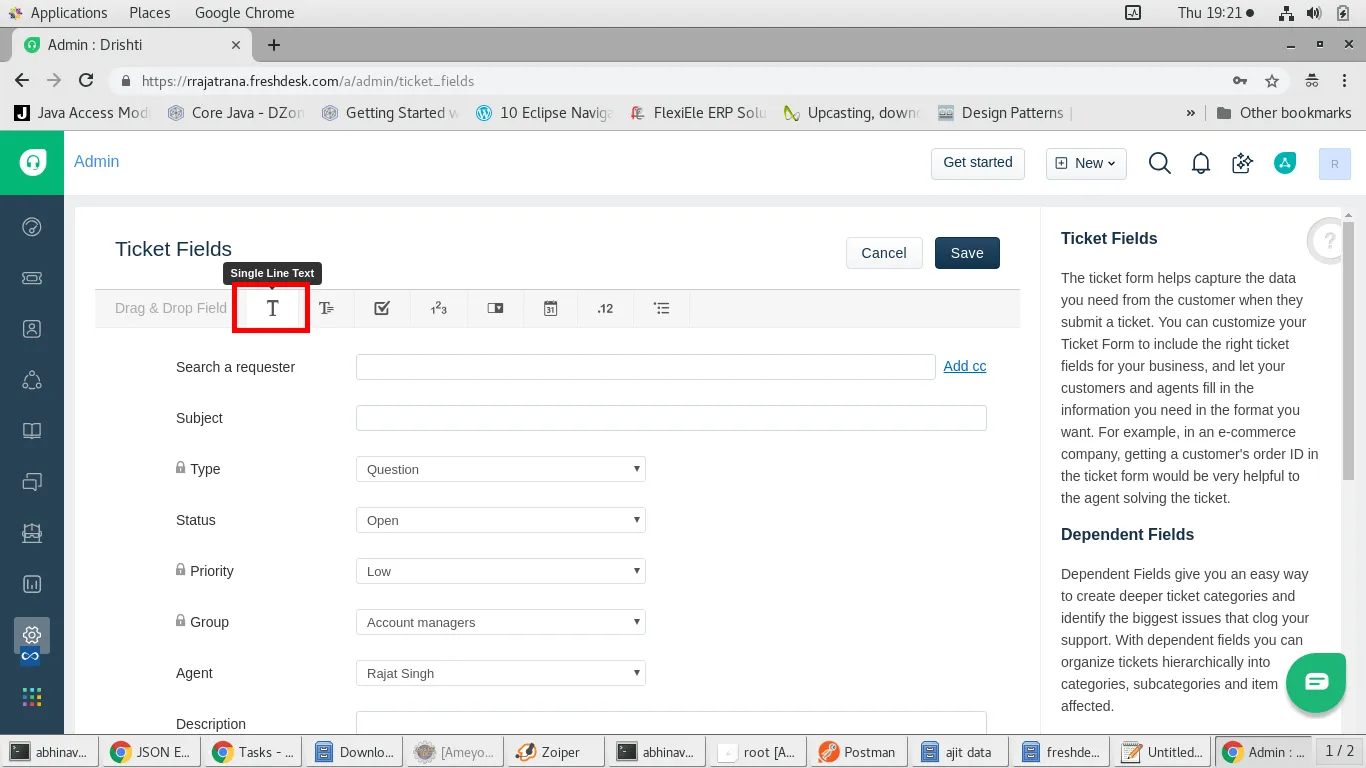
Task: Open the New dropdown button
Action: coord(1086,163)
